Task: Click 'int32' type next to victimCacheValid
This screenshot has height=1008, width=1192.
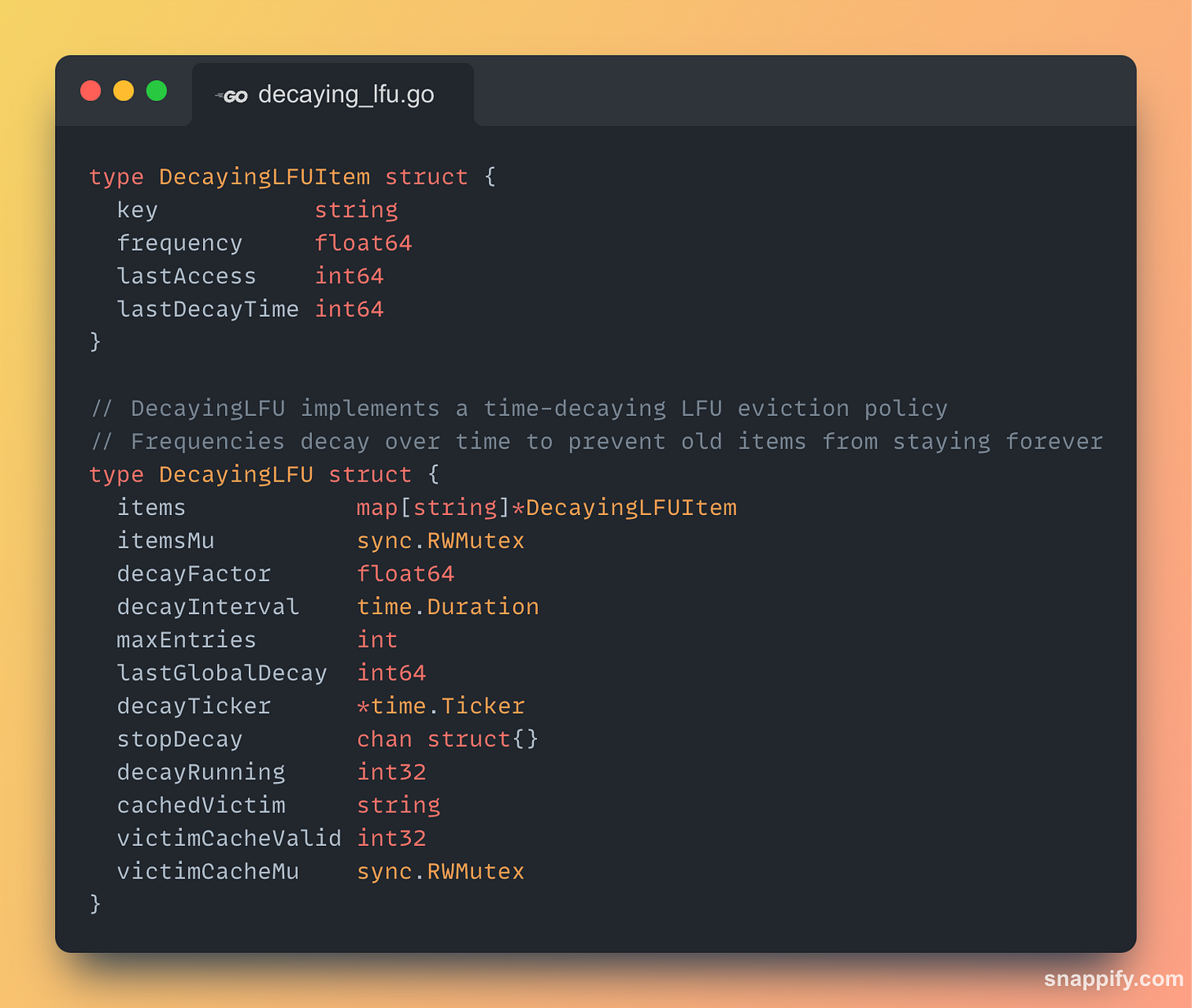Action: (x=391, y=838)
